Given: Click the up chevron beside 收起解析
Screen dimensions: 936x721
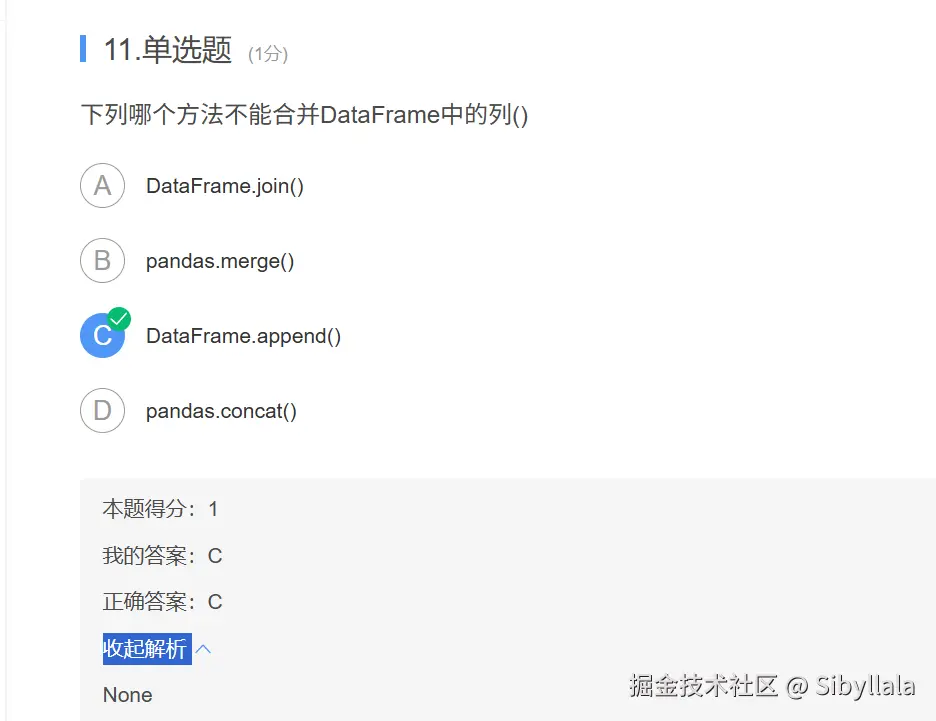Looking at the screenshot, I should [x=203, y=649].
